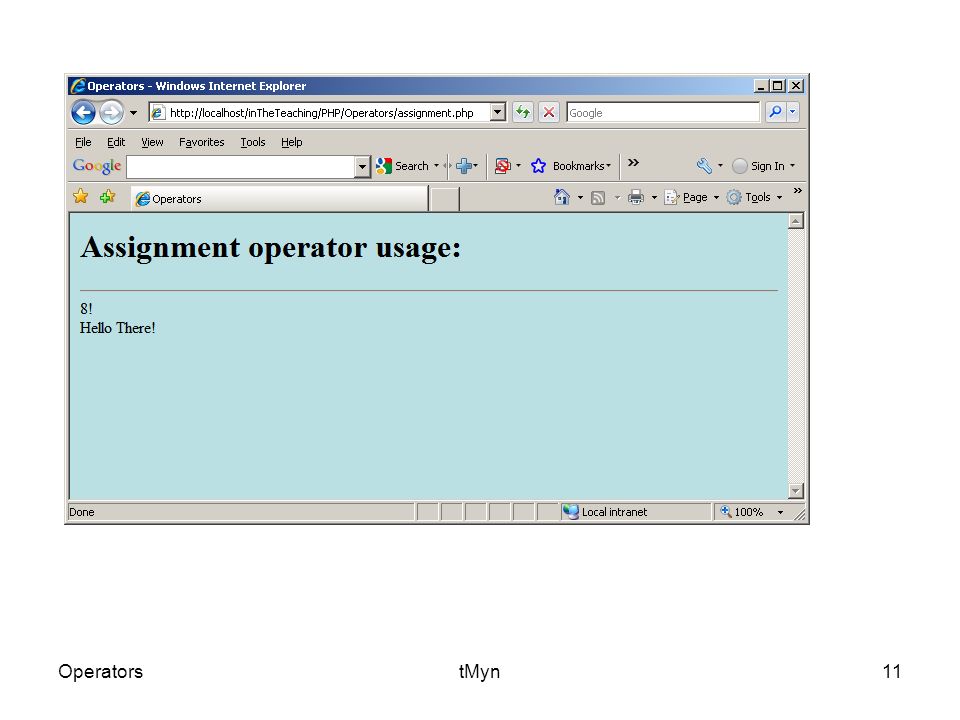Viewport: 960px width, 720px height.
Task: Click the 'Hello There!' text
Action: 118,328
